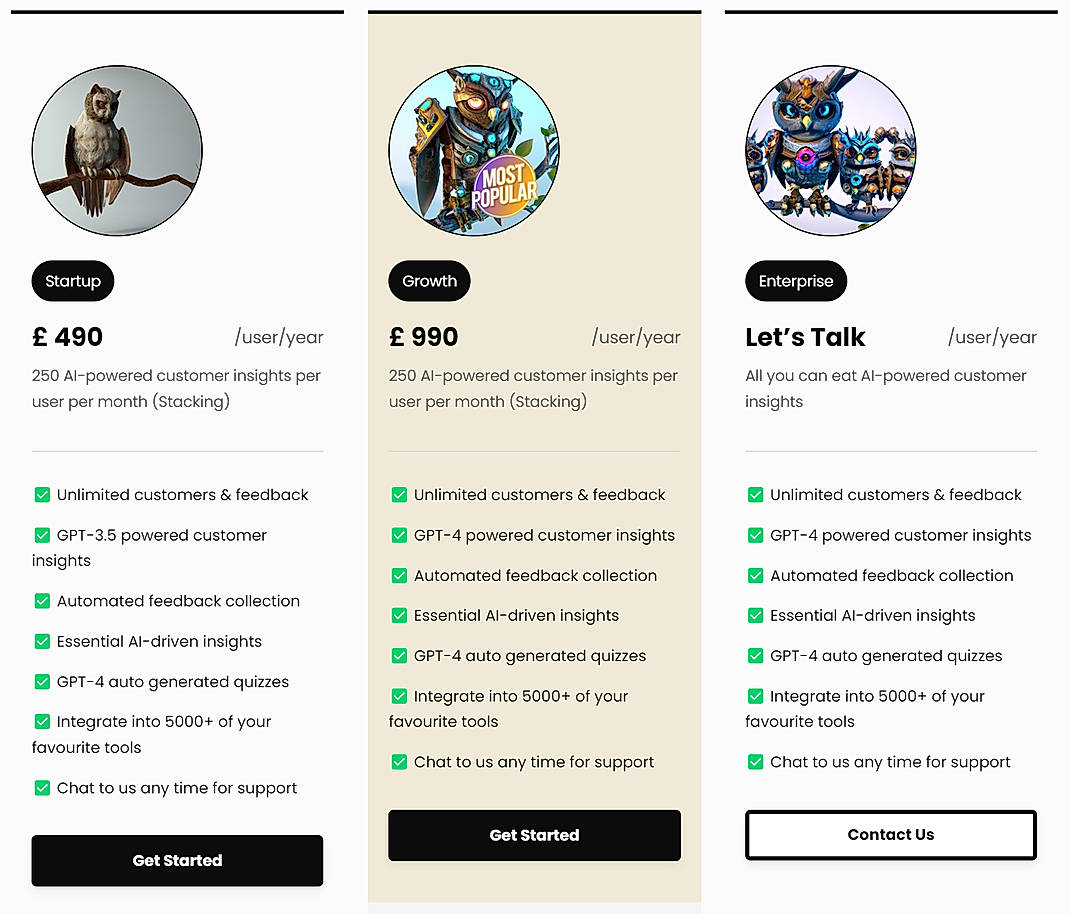Viewport: 1070px width, 914px height.
Task: Click the Growth plan armored owl image
Action: 473,150
